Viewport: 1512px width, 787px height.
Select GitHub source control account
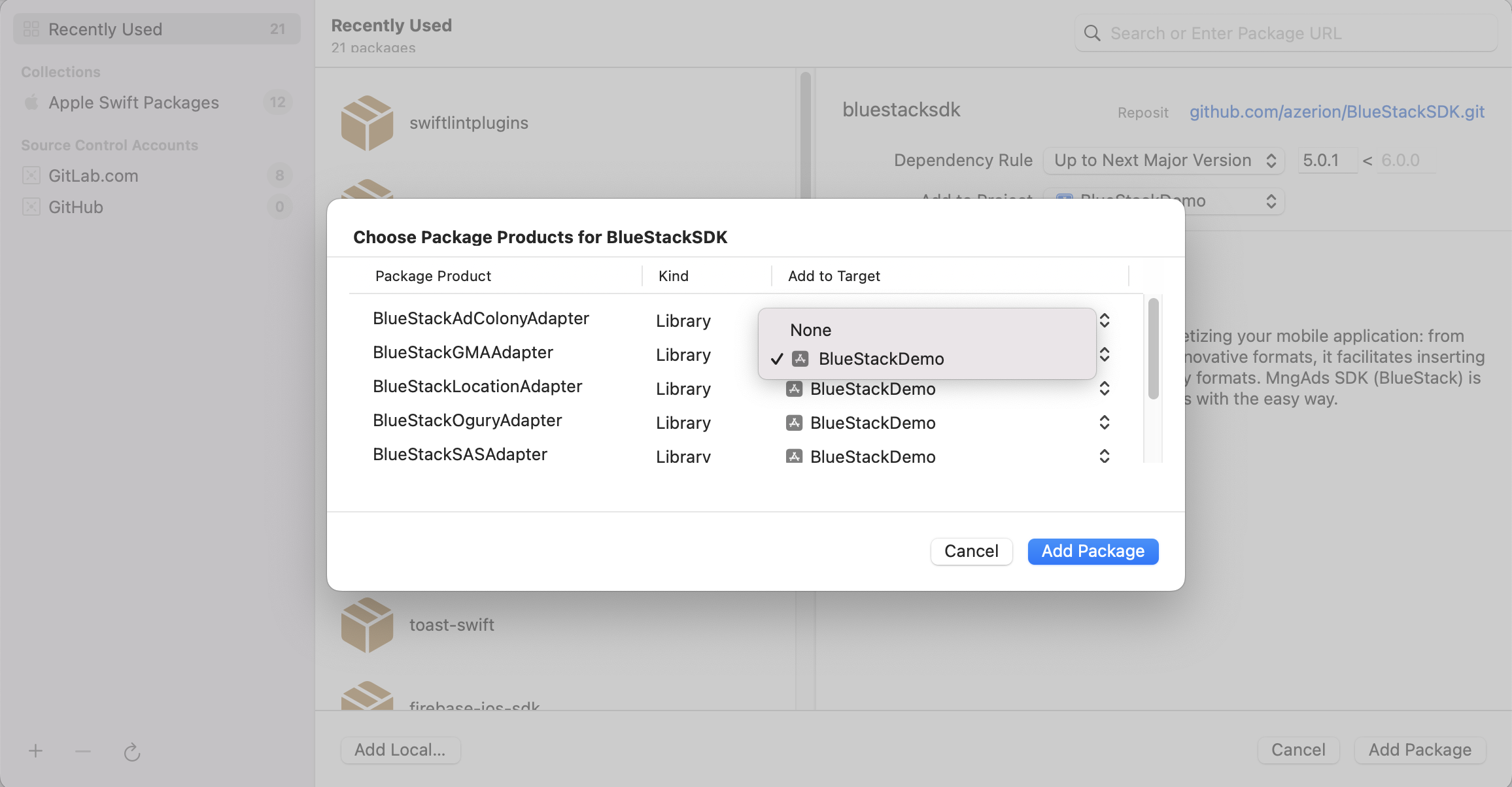(x=157, y=207)
